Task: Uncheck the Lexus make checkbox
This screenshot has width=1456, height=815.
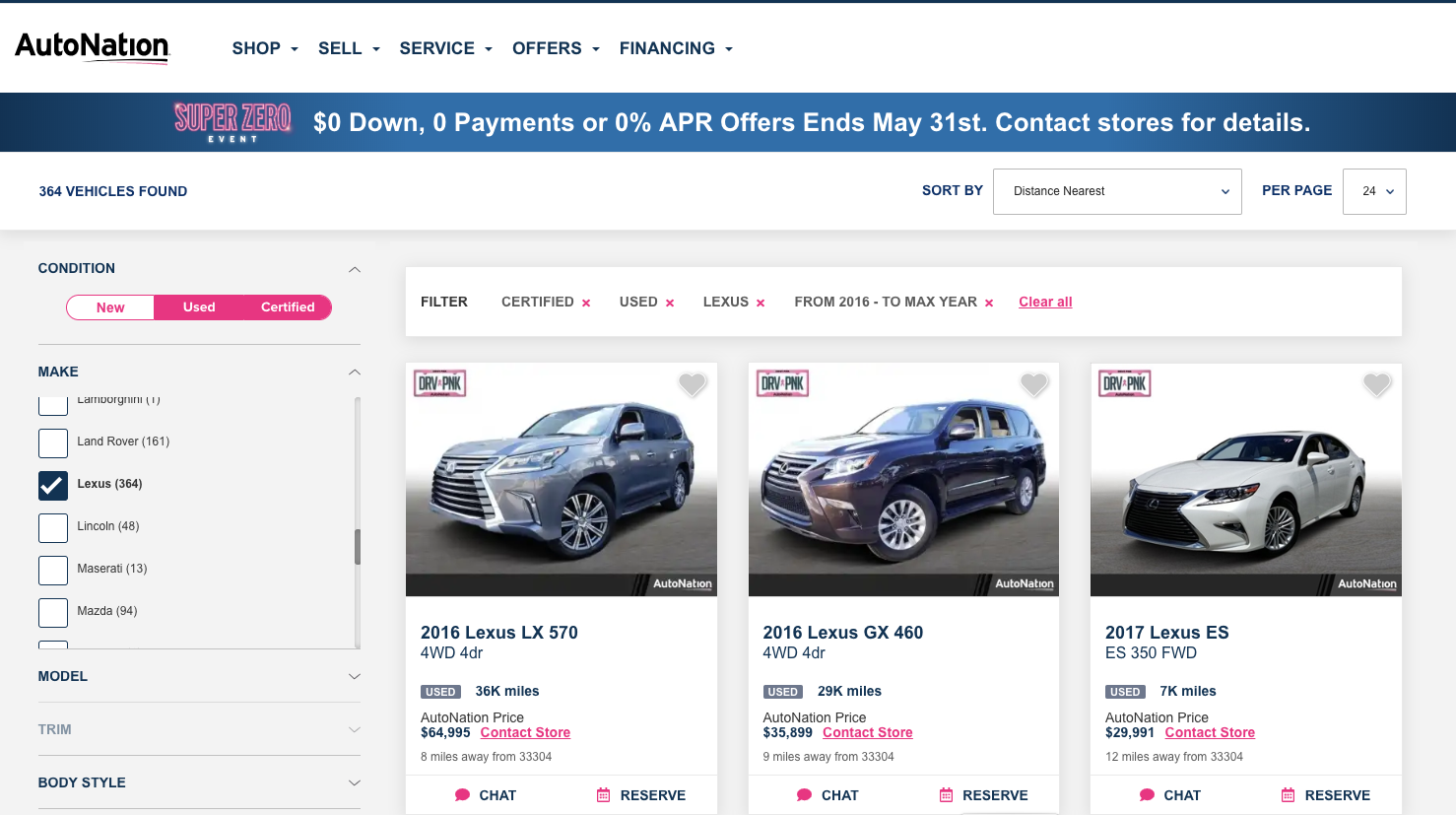Action: click(x=53, y=485)
